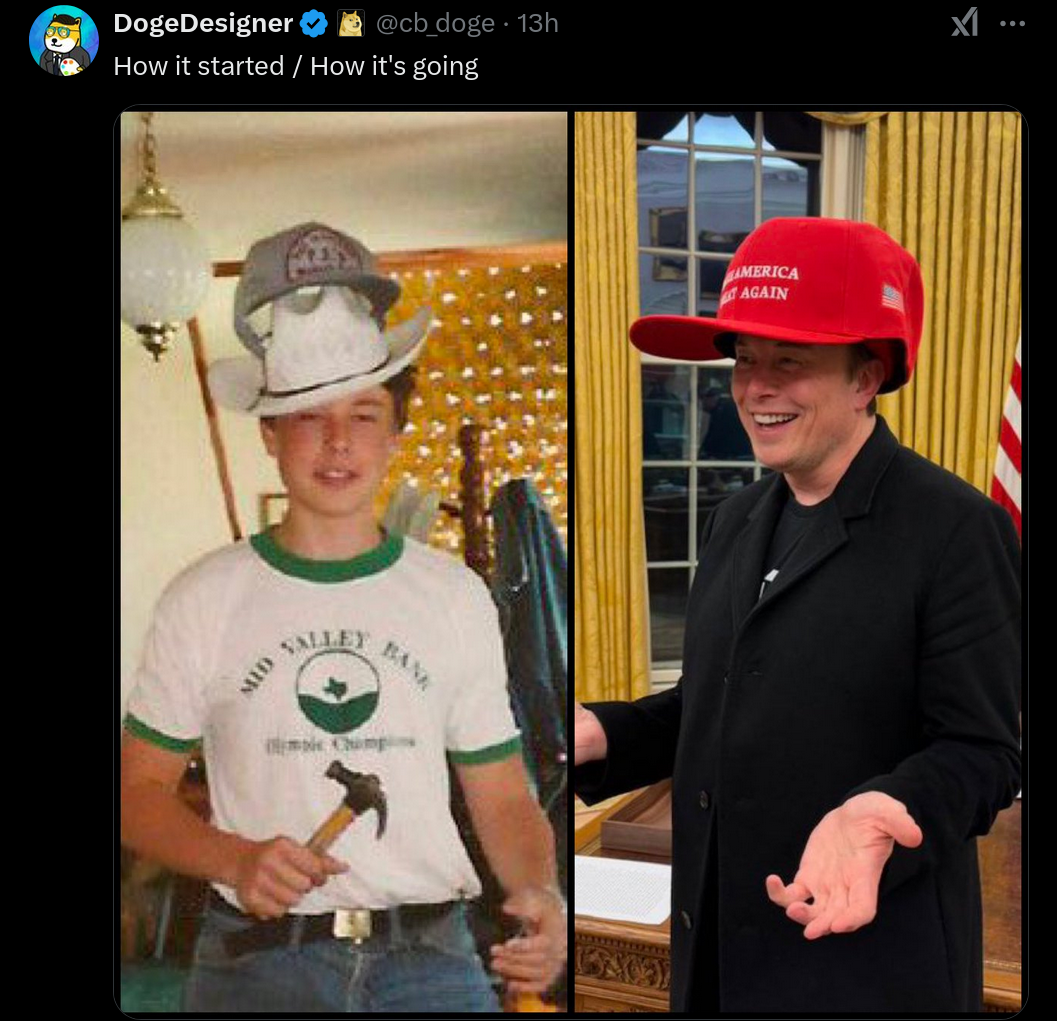
Task: Click the "How it started" post text
Action: click(x=199, y=66)
